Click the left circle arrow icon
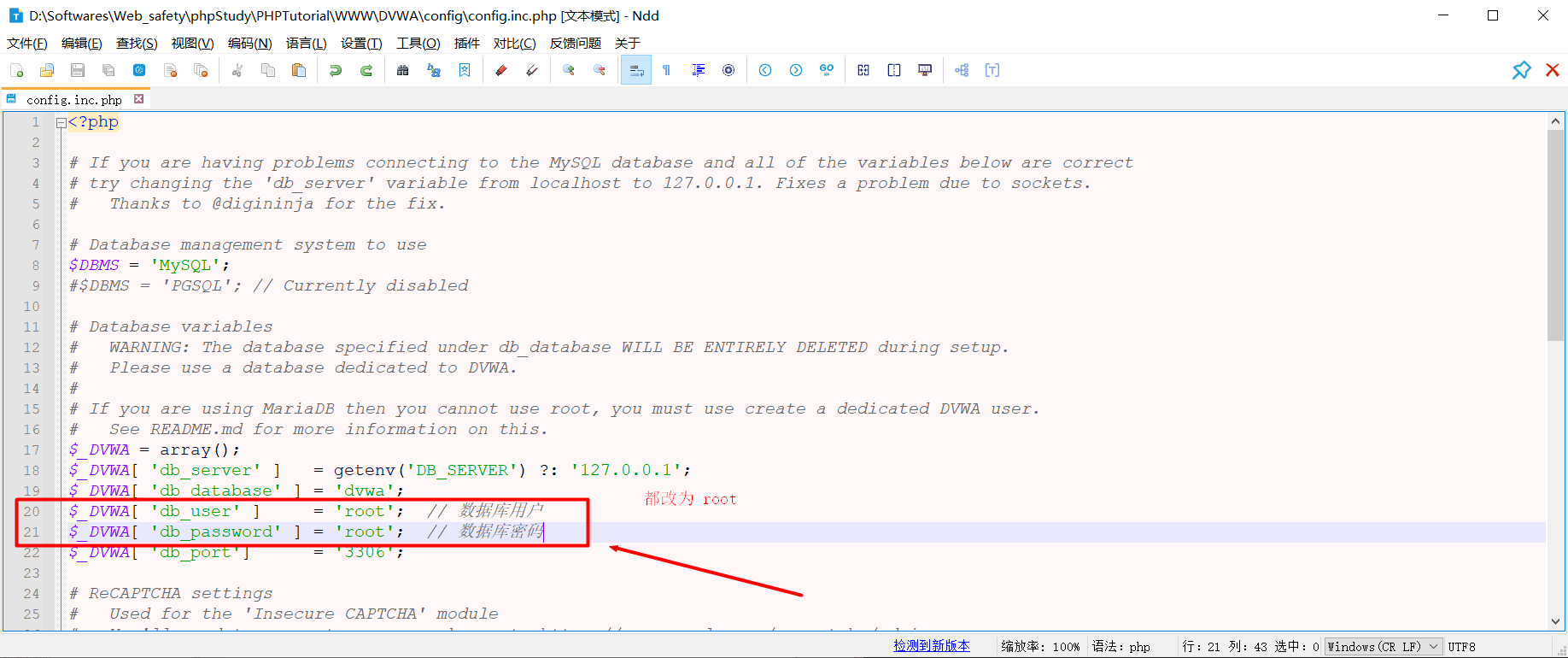Image resolution: width=1568 pixels, height=658 pixels. [765, 70]
